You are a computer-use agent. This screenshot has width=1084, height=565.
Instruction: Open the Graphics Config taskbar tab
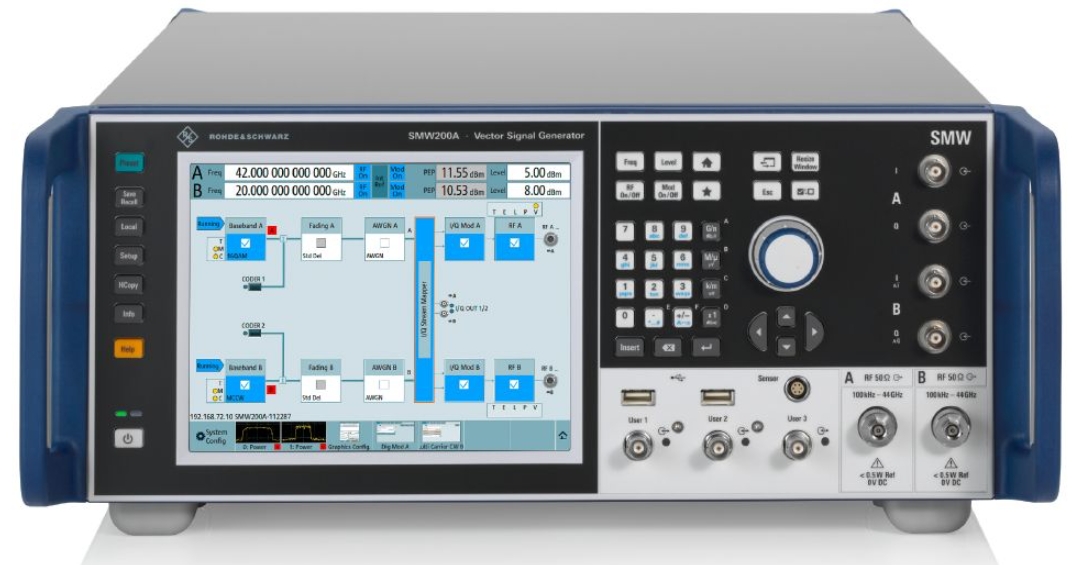[349, 434]
